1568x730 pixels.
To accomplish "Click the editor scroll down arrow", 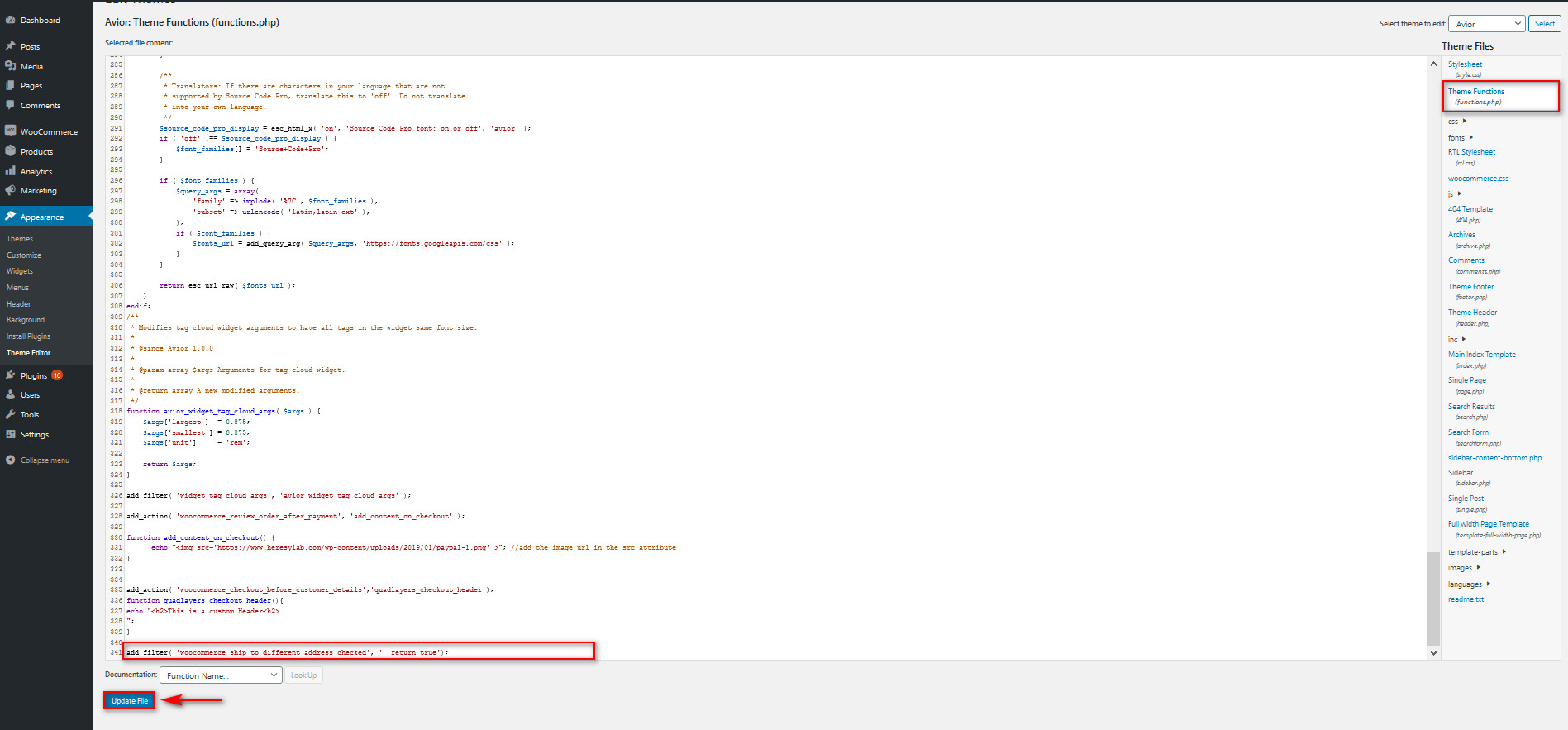I will tap(1433, 652).
